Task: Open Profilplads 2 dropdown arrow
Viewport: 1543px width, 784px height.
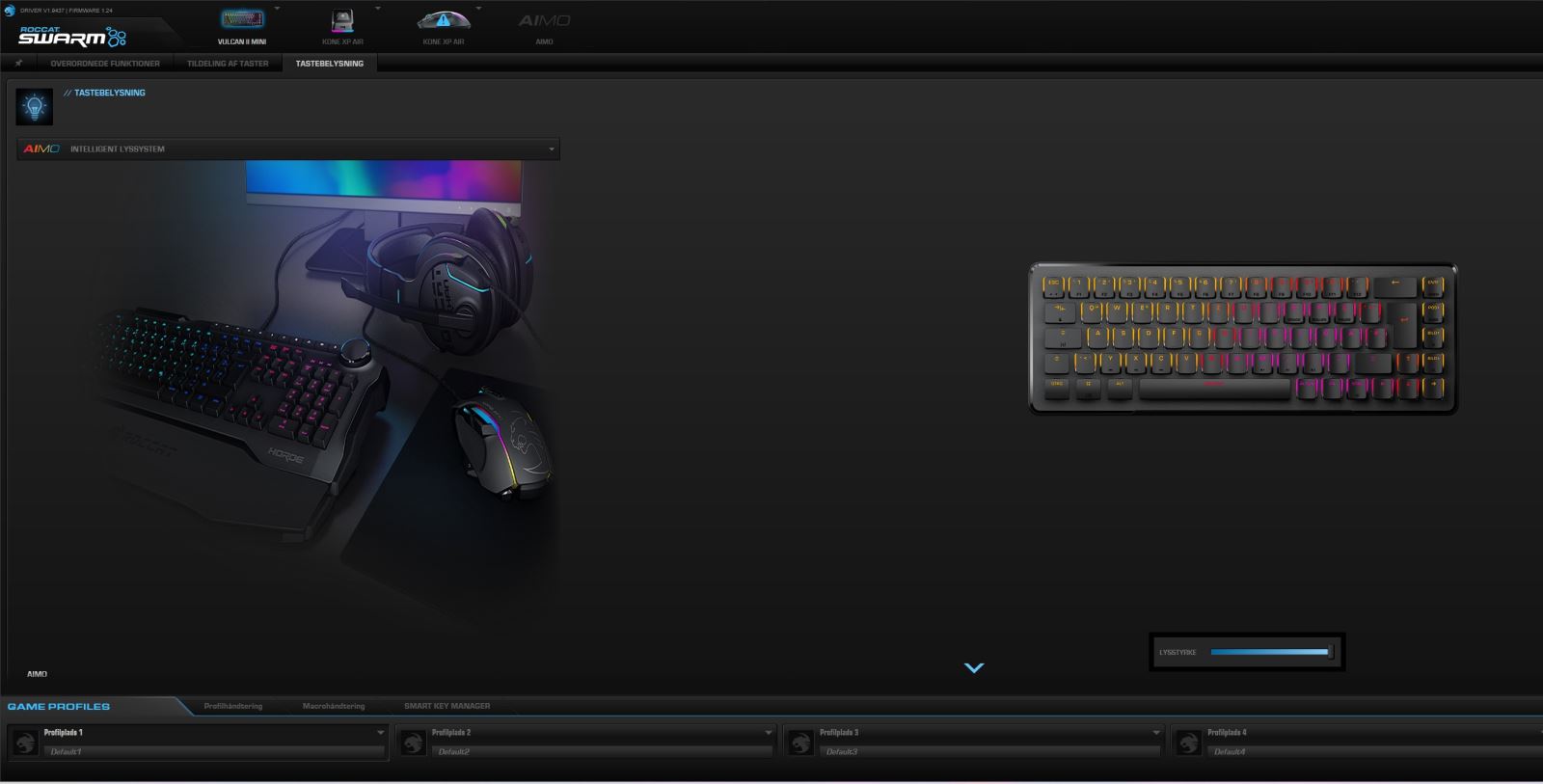Action: (x=768, y=733)
